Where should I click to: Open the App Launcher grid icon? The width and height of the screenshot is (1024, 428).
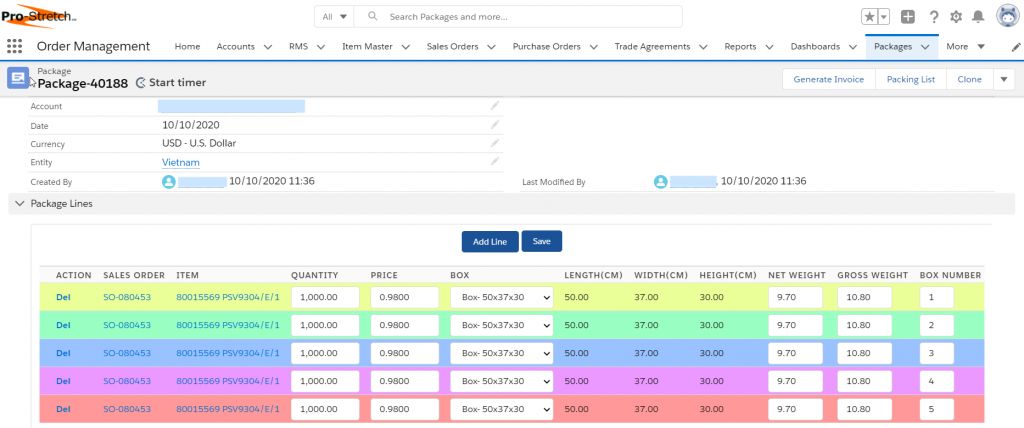pyautogui.click(x=14, y=46)
